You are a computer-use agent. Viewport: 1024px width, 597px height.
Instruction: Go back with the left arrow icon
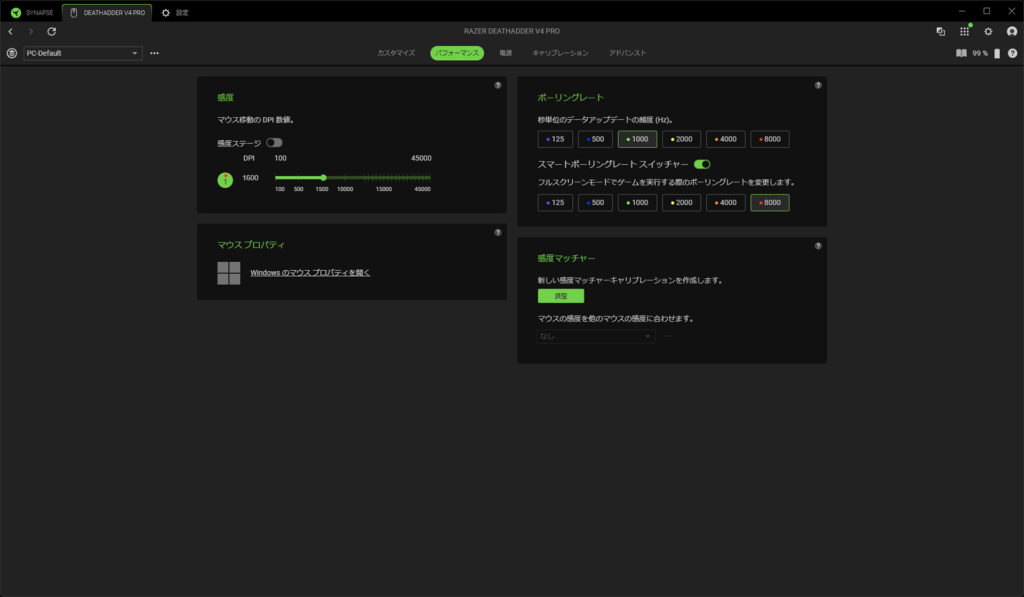(10, 32)
